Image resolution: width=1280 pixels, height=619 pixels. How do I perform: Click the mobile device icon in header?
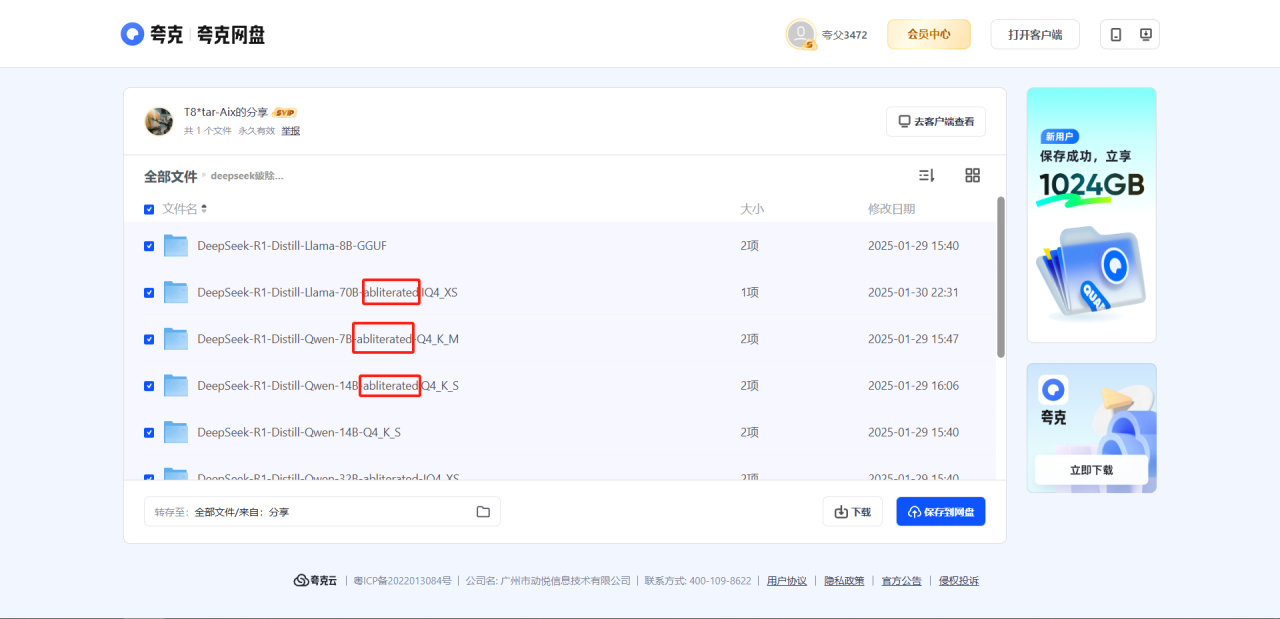point(1116,34)
